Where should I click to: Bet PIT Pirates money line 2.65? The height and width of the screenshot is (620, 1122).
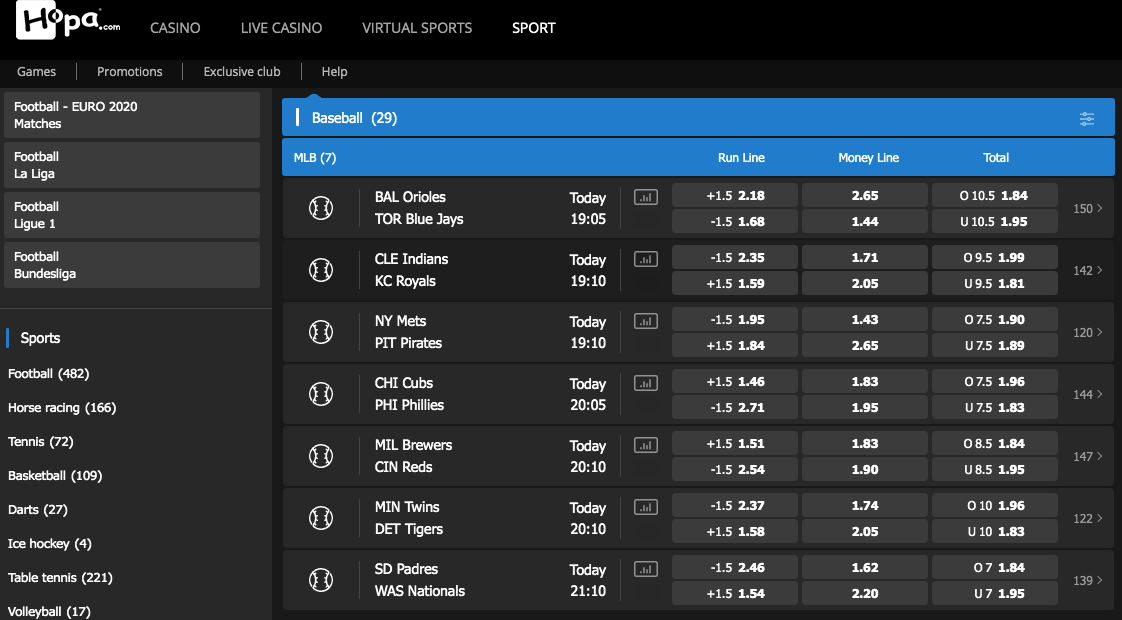click(x=864, y=345)
